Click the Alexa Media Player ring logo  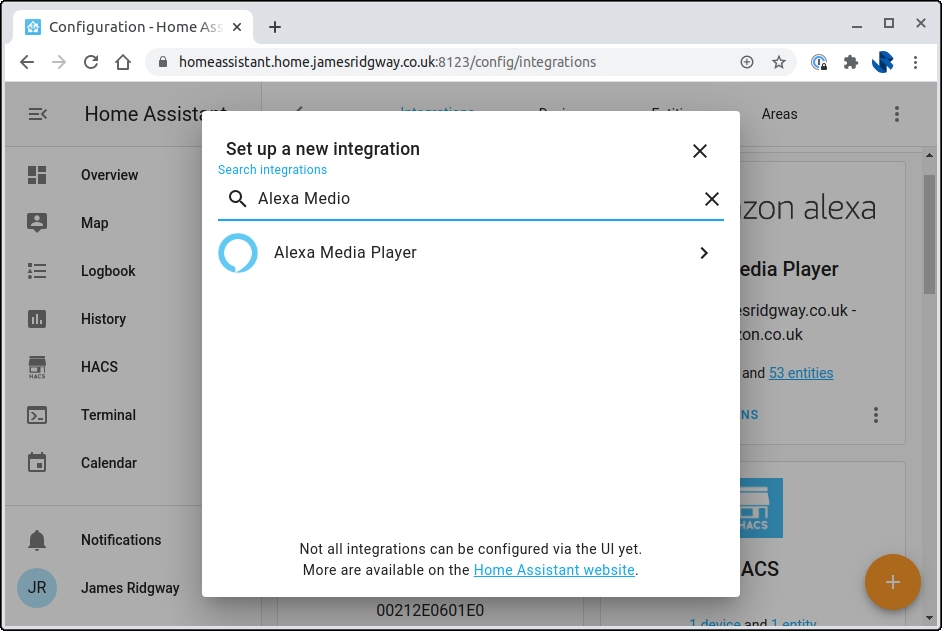[238, 253]
